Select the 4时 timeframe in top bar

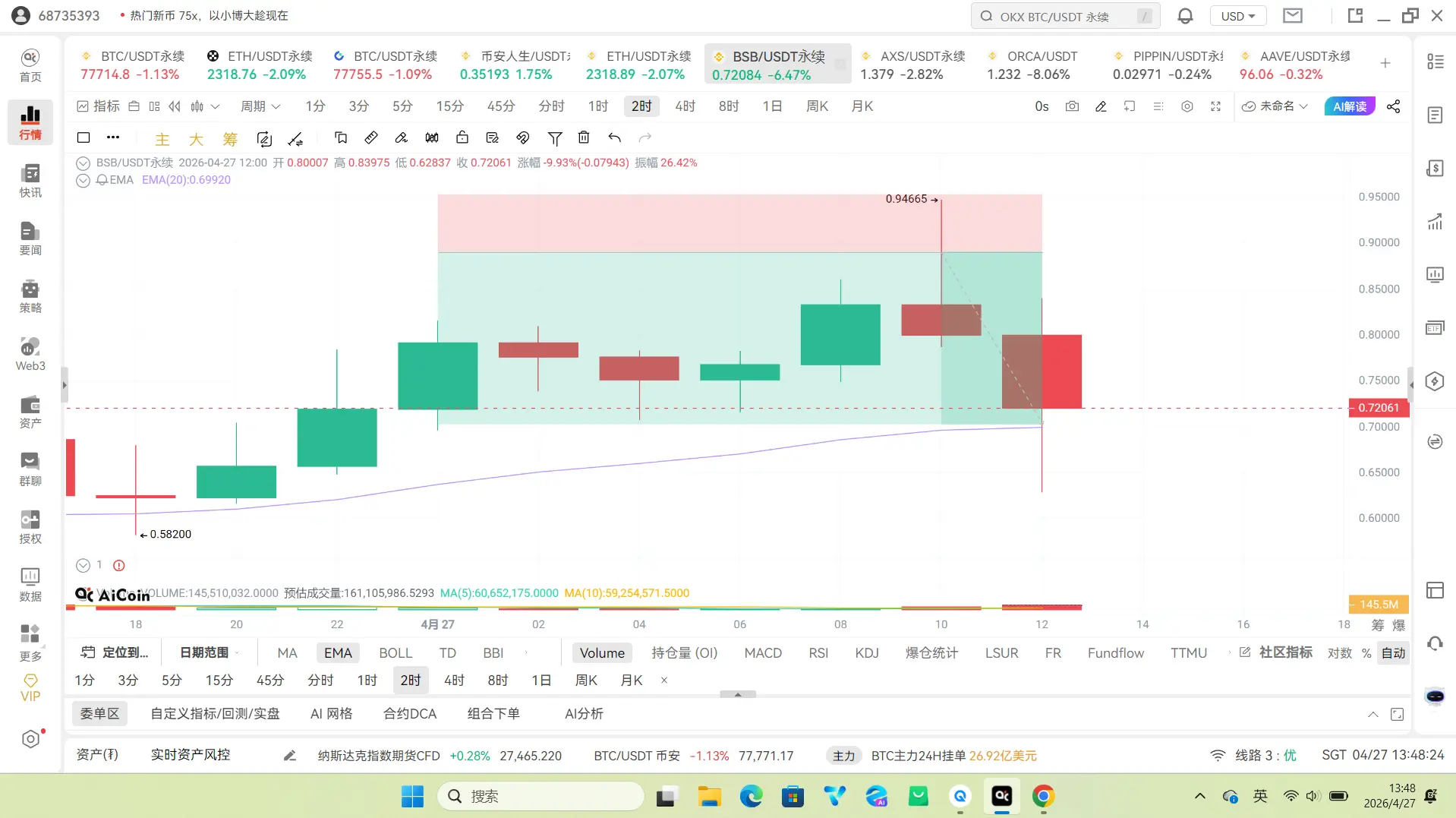(685, 106)
